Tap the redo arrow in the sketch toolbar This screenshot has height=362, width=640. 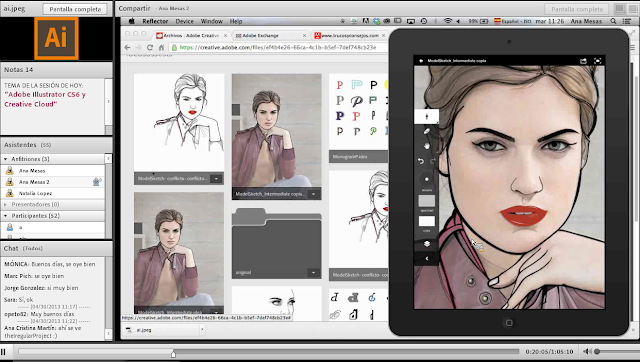(433, 161)
